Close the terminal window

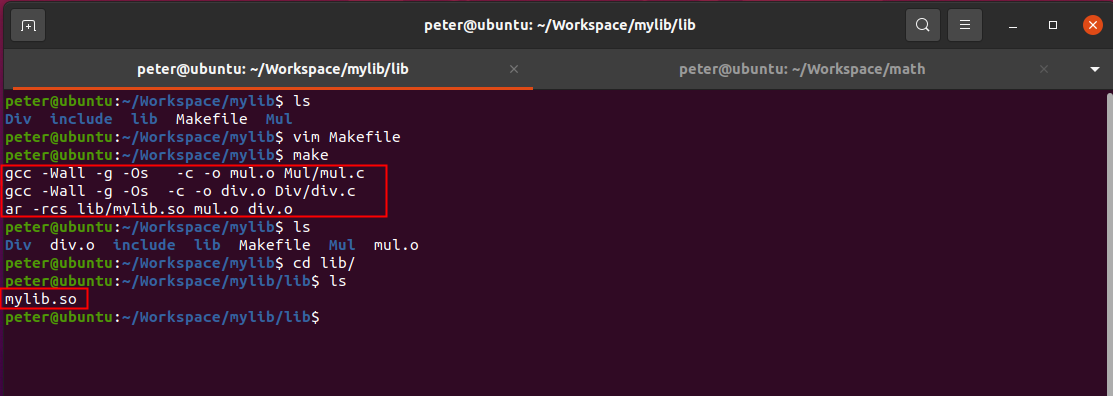pyautogui.click(x=1092, y=26)
